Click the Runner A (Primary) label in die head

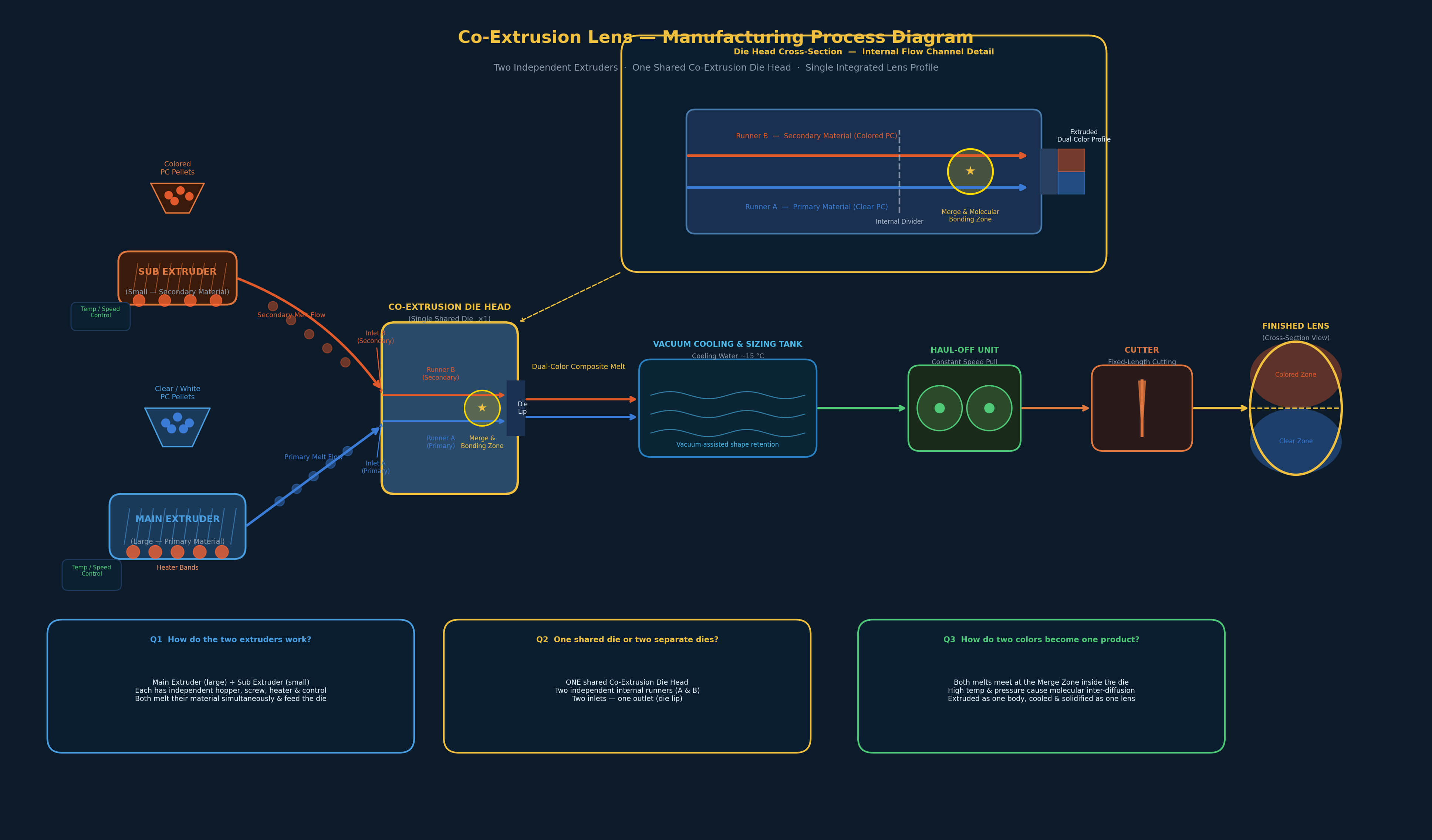coord(440,442)
